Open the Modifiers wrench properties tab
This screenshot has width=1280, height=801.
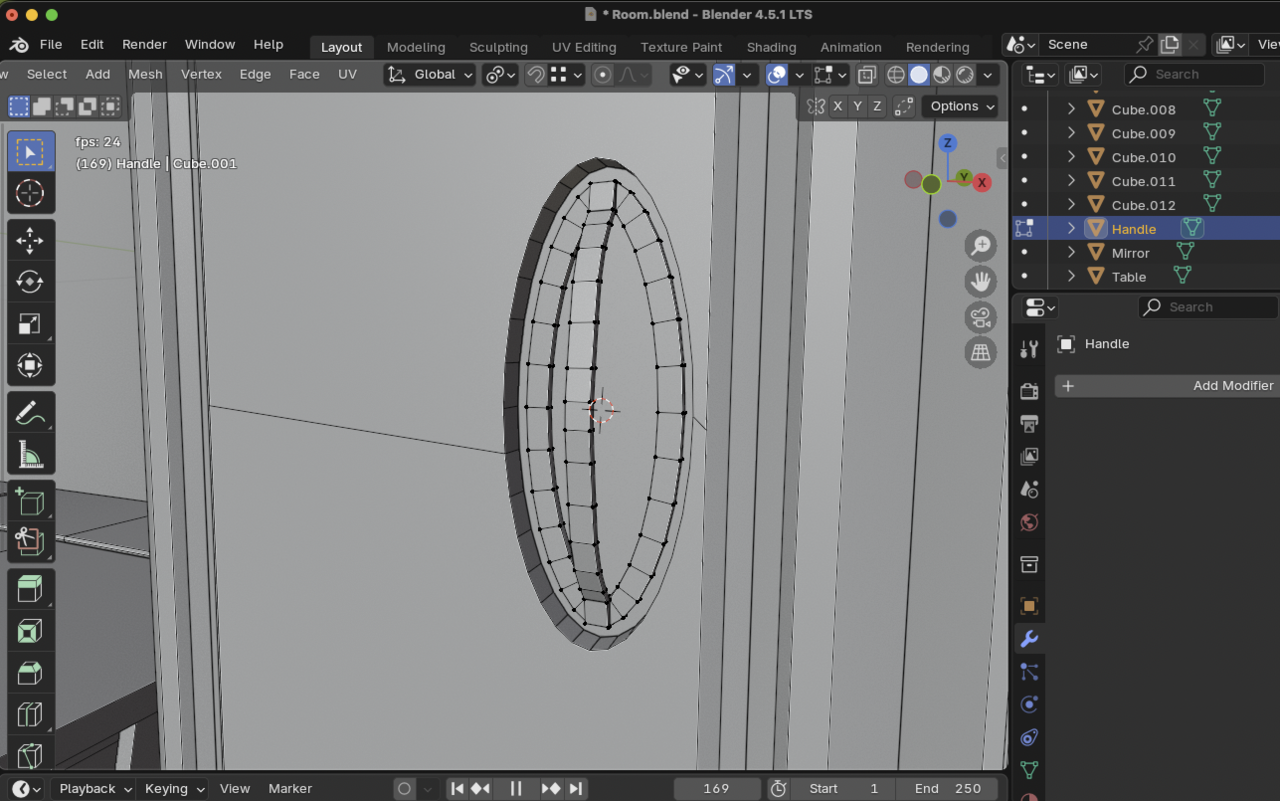click(1029, 639)
